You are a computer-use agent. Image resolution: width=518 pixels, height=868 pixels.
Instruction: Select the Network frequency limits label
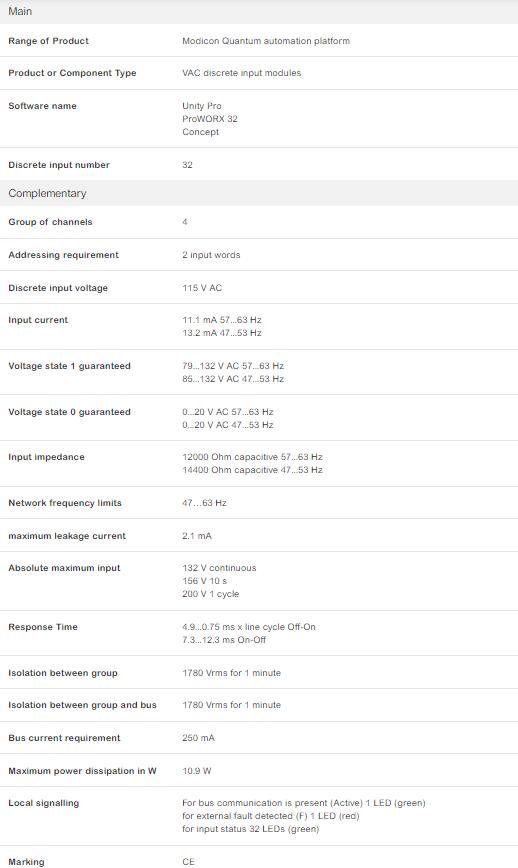(65, 503)
